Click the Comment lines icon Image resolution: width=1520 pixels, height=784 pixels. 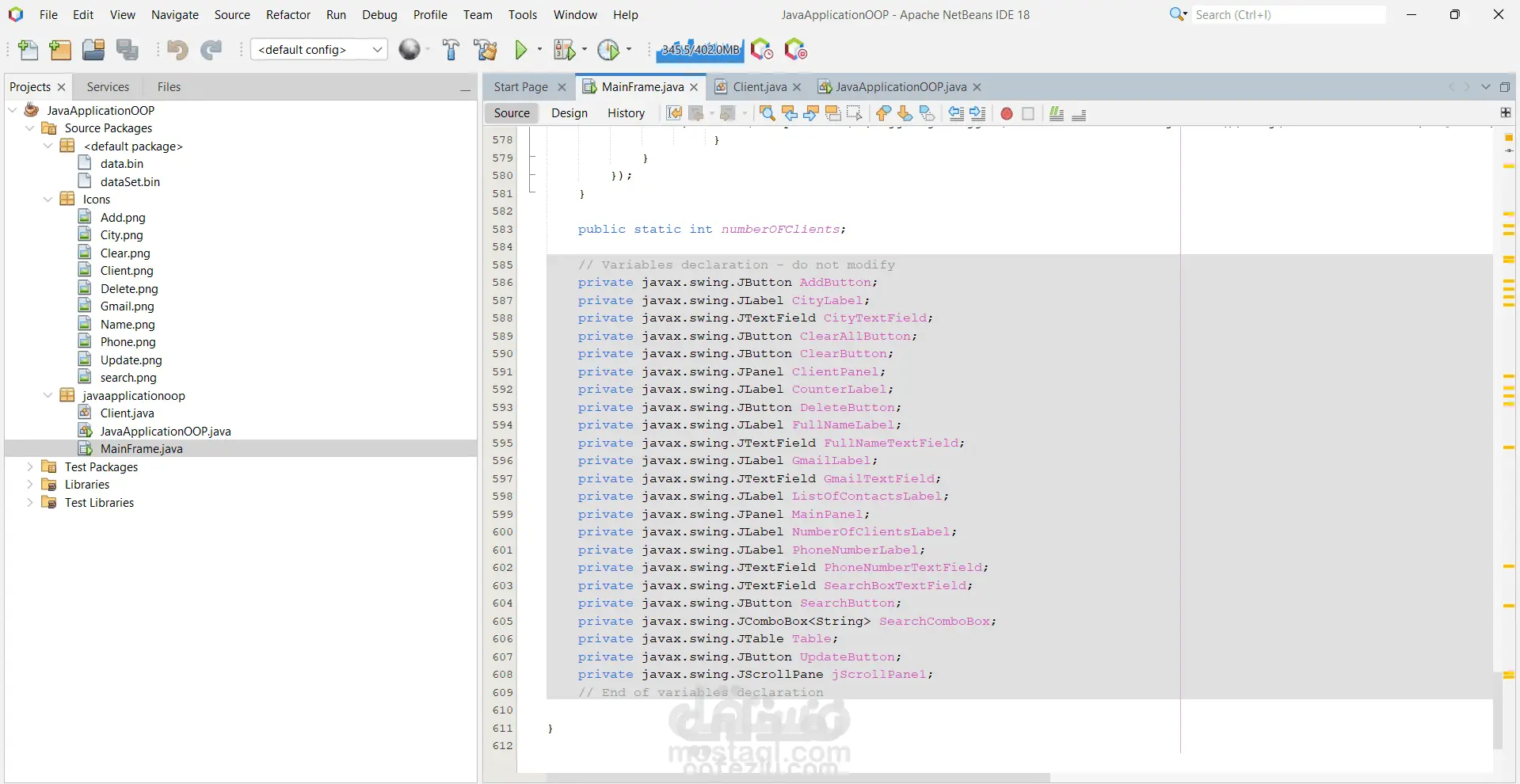click(x=1057, y=113)
